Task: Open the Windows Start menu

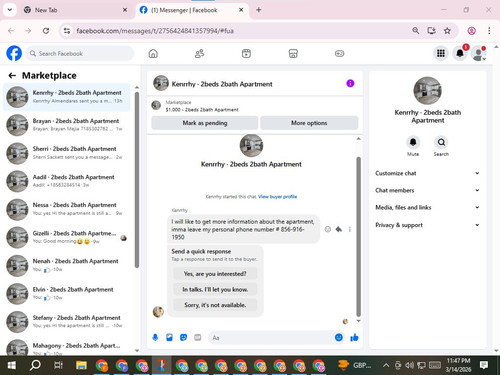Action: click(12, 365)
